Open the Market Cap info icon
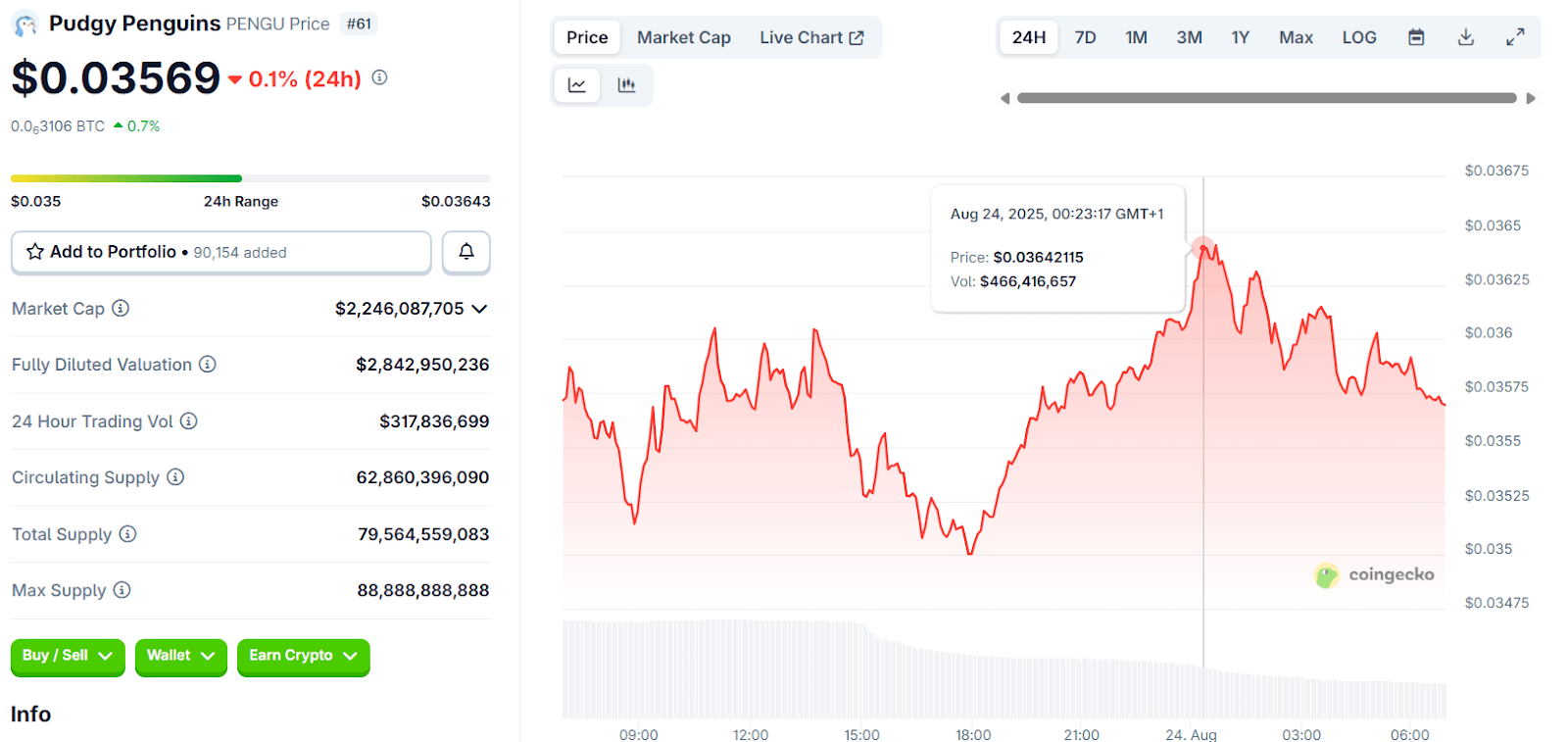Image resolution: width=1568 pixels, height=742 pixels. pos(121,308)
